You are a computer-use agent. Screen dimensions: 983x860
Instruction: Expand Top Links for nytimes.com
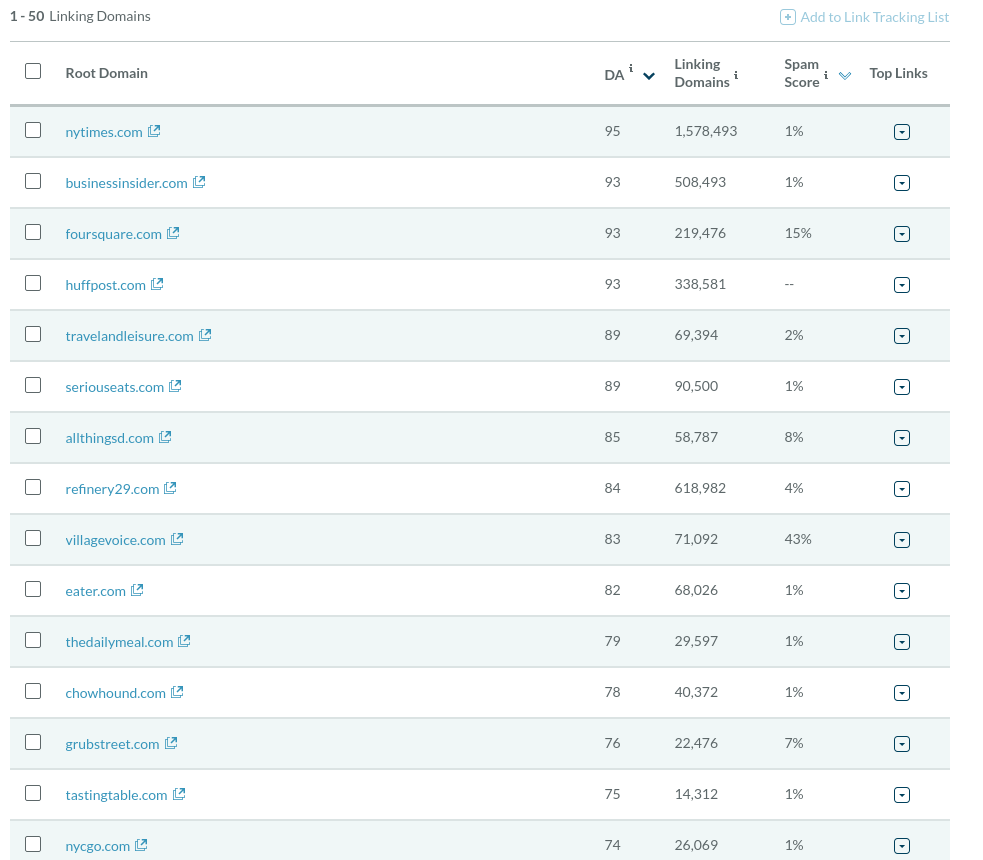point(901,132)
